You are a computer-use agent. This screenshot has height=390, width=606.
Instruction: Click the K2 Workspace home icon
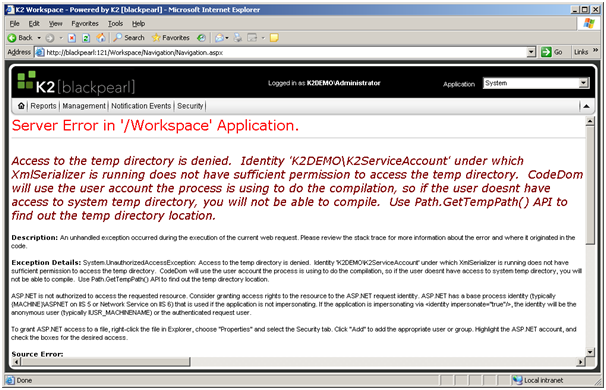coord(21,106)
